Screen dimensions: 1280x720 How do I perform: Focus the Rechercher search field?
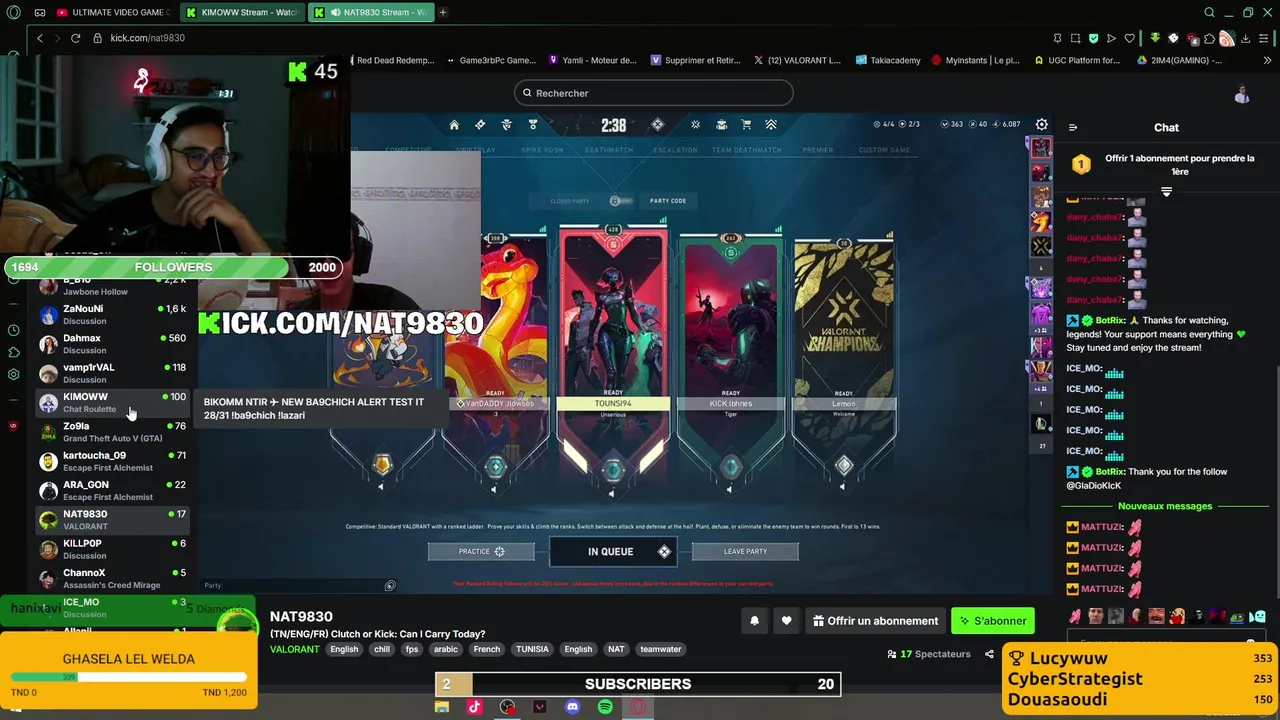(x=654, y=93)
